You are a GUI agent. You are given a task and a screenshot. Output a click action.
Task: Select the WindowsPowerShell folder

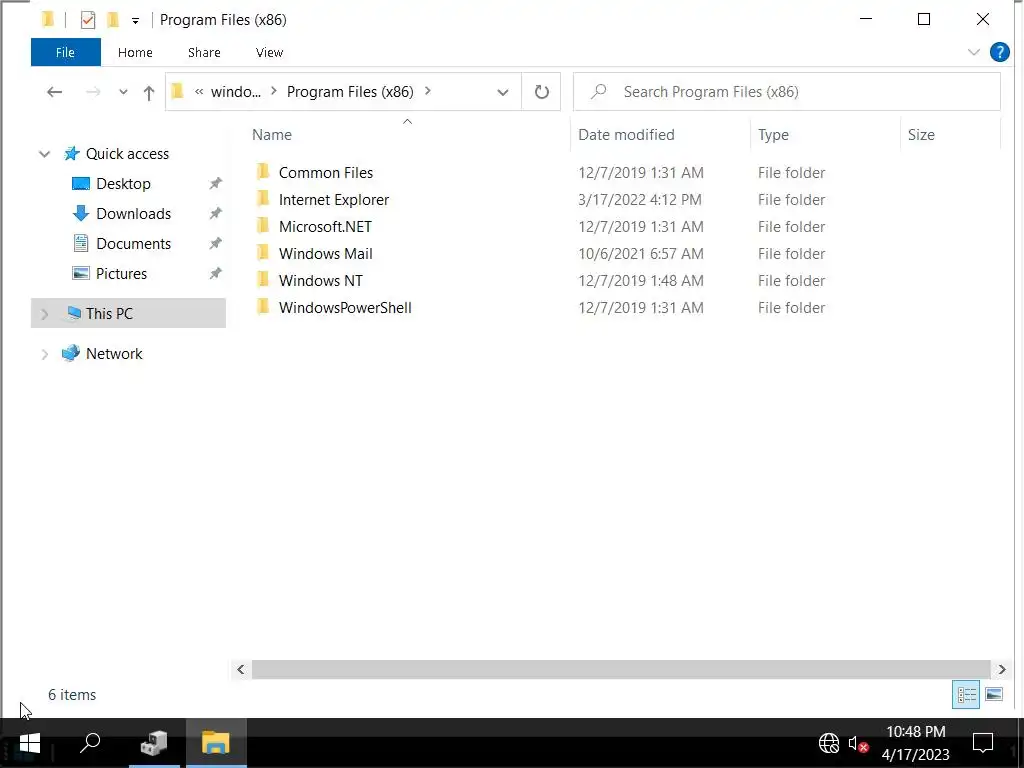coord(345,308)
